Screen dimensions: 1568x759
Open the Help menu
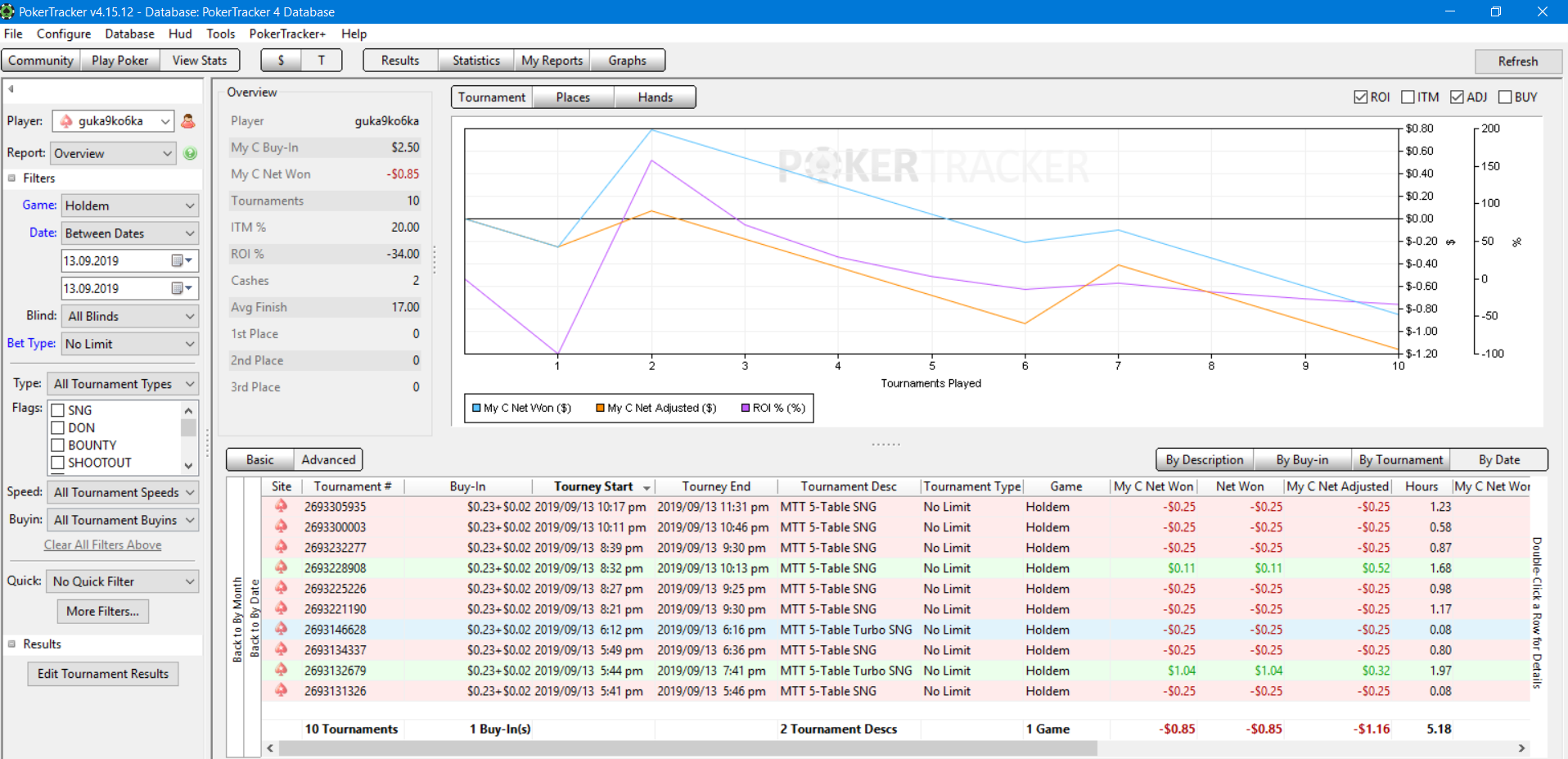(x=354, y=34)
